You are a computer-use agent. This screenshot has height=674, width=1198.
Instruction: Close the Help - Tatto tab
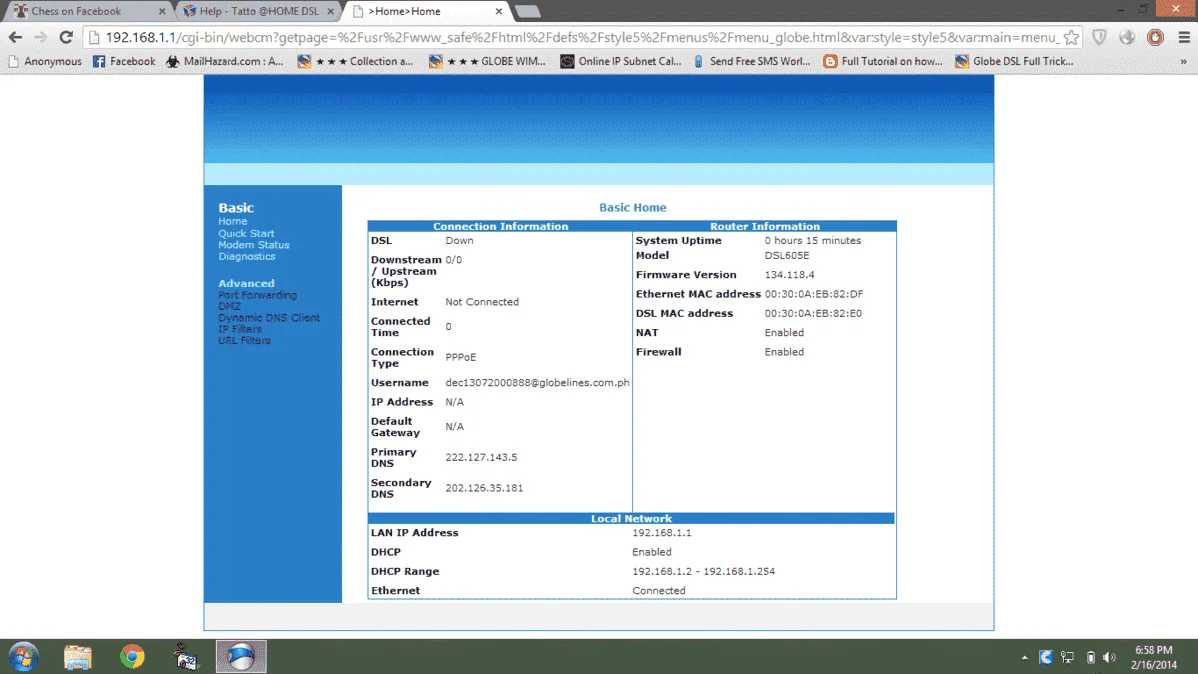tap(331, 11)
